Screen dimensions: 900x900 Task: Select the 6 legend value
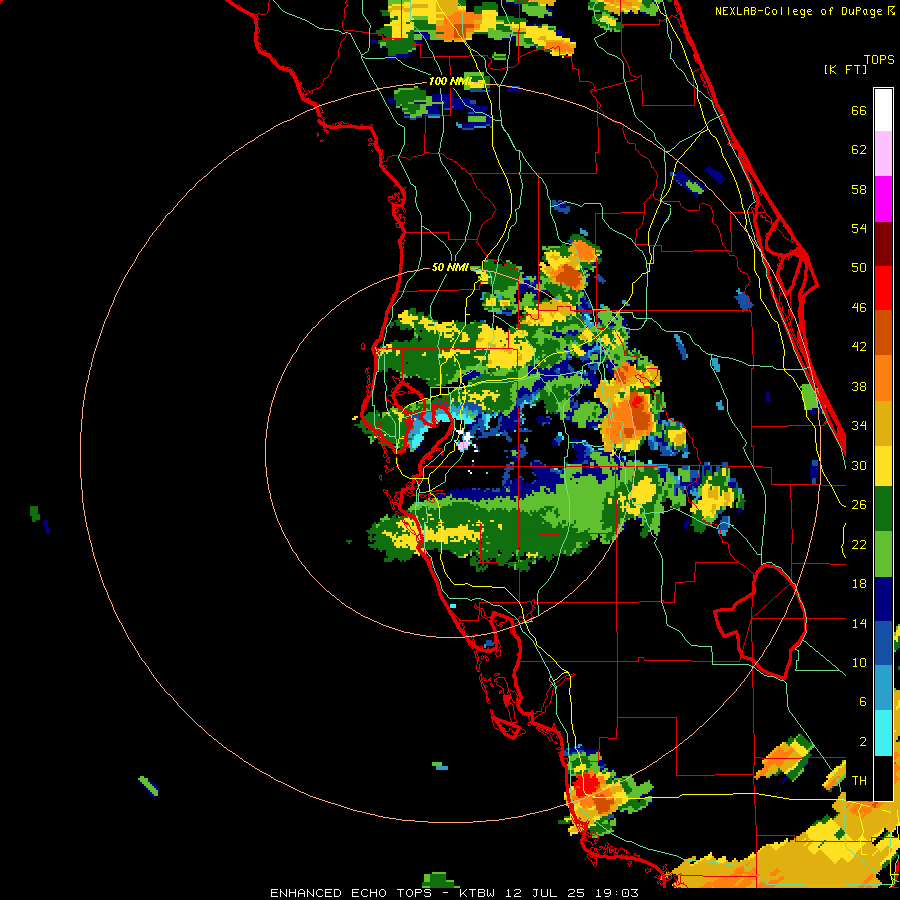click(862, 702)
